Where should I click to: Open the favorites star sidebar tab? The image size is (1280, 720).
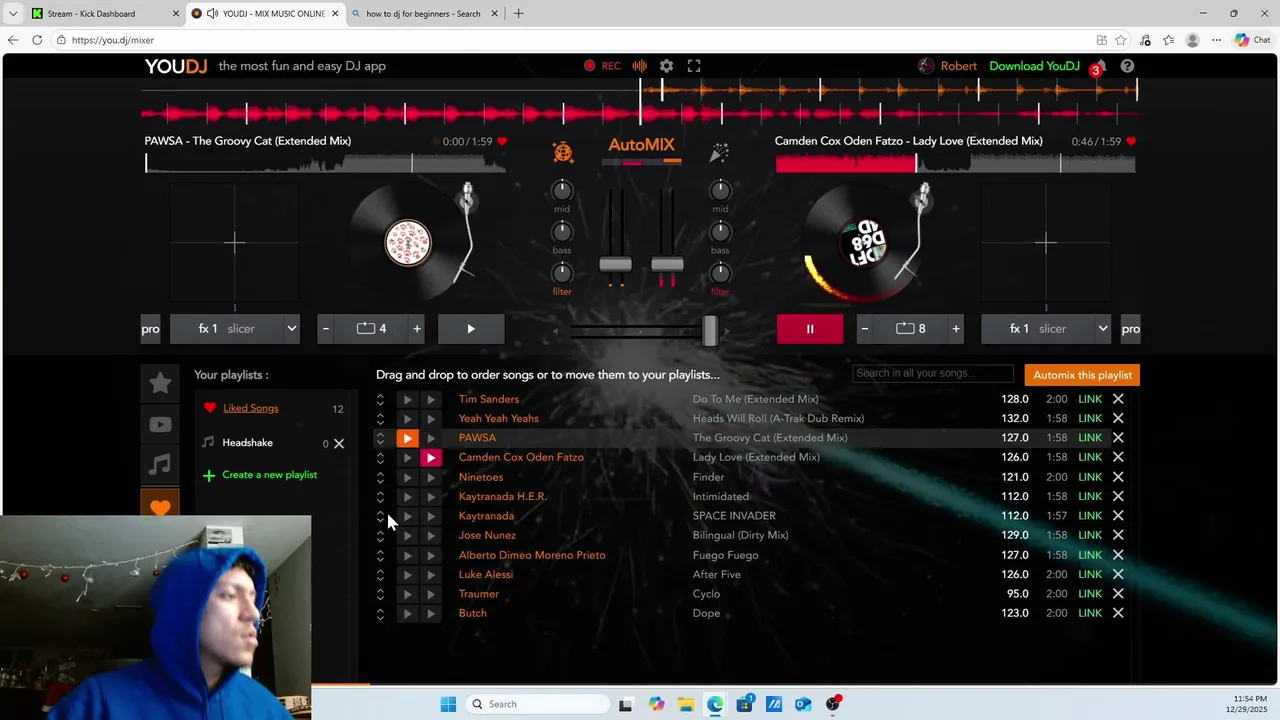pos(160,383)
